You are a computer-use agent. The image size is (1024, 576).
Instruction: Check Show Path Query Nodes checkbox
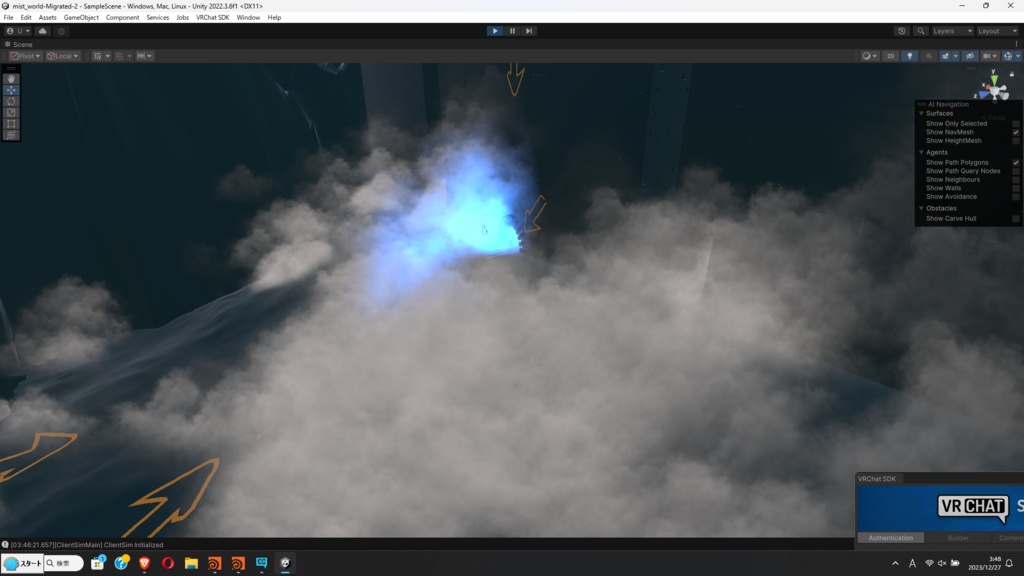click(1016, 171)
